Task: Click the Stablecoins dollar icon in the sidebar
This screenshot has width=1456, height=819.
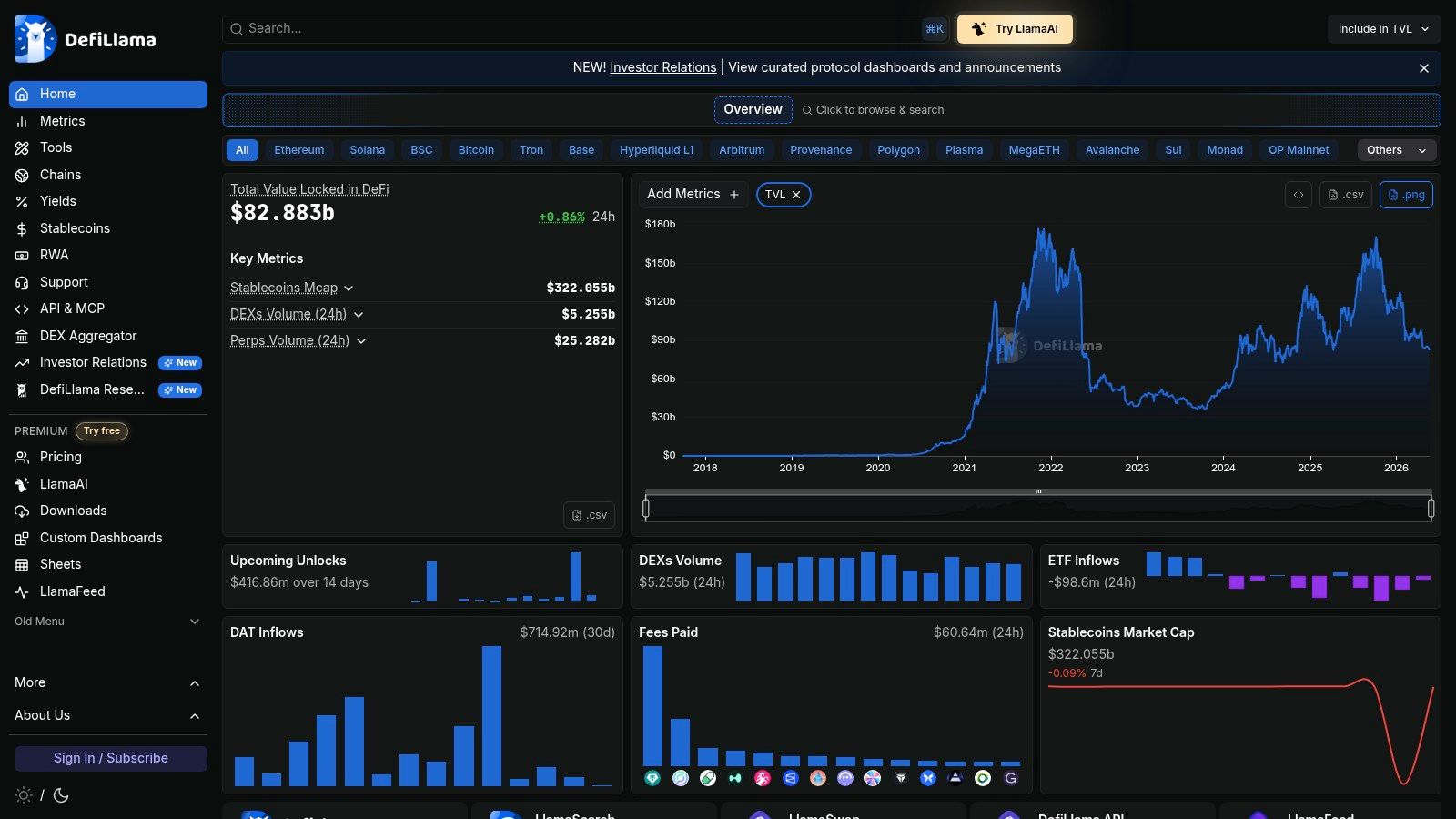Action: click(x=22, y=228)
